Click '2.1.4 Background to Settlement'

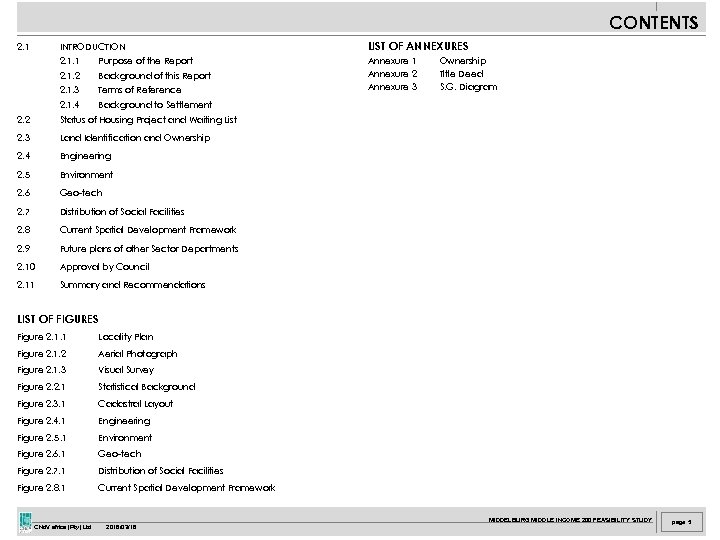tap(136, 105)
